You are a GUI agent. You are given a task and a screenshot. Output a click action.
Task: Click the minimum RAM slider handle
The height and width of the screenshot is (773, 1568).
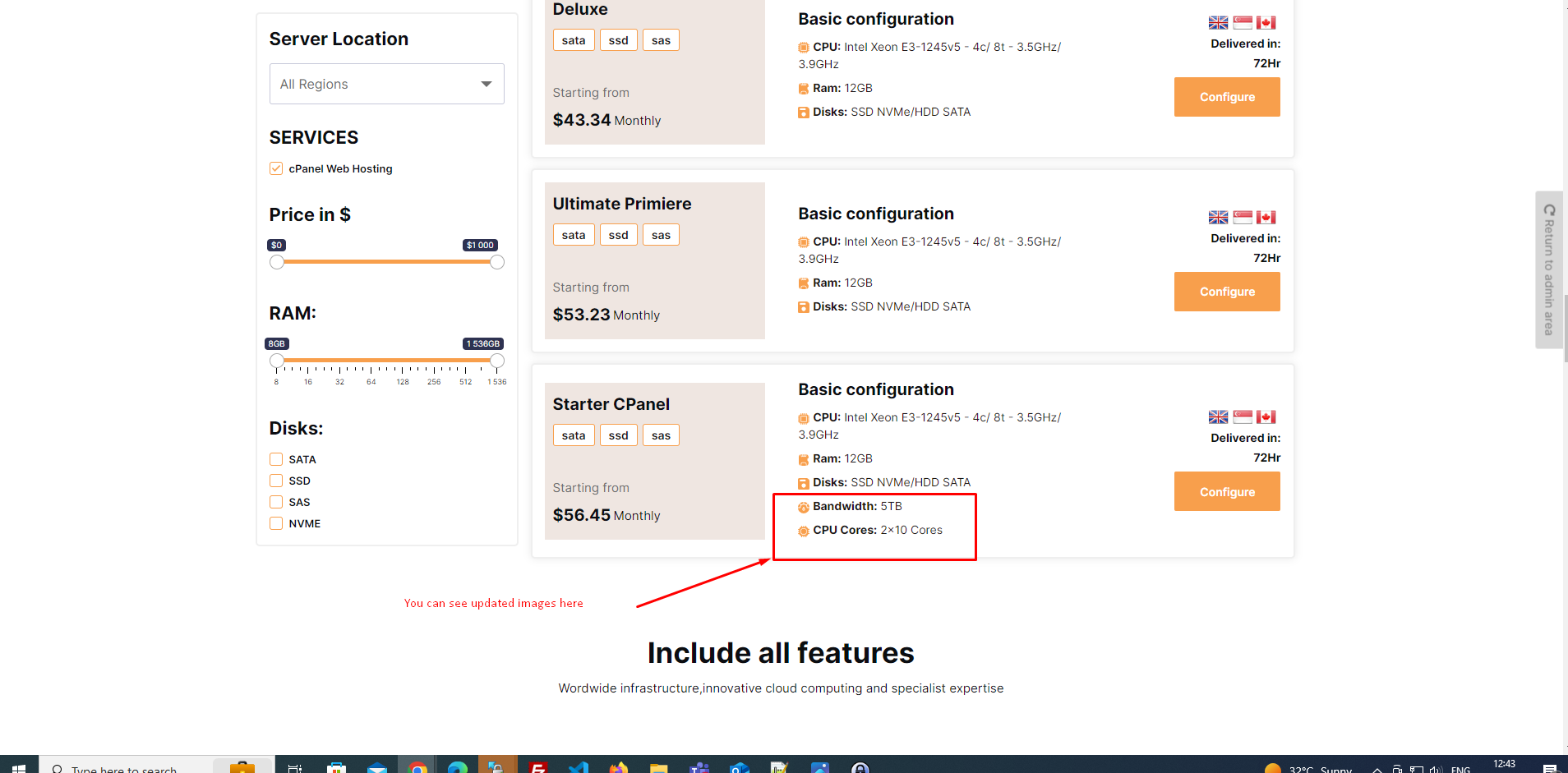click(x=277, y=361)
